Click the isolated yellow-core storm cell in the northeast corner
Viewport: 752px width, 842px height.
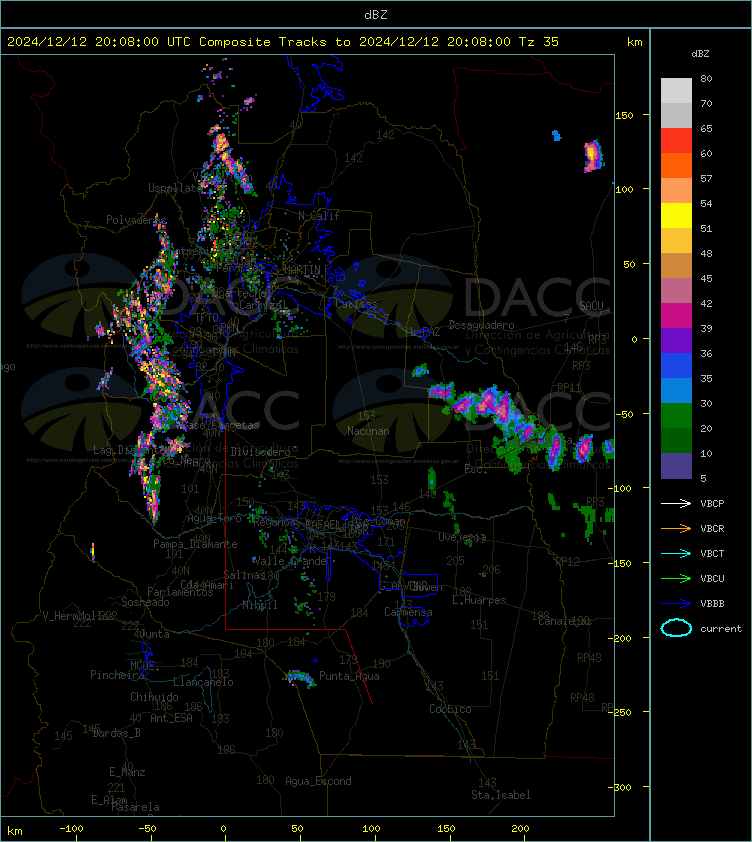[593, 156]
